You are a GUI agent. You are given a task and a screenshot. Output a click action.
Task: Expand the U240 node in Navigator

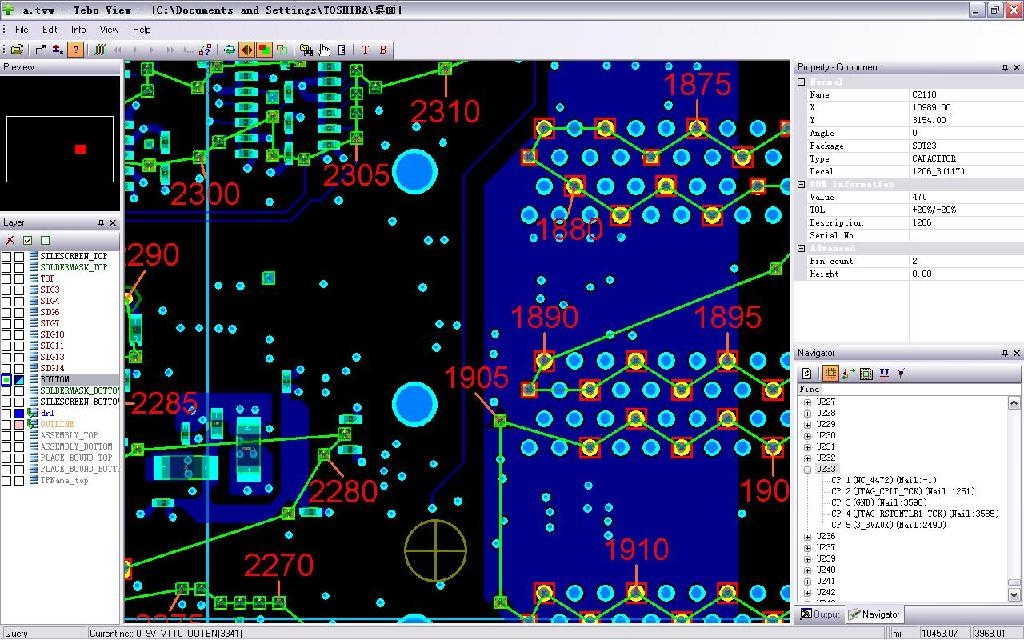coord(809,568)
